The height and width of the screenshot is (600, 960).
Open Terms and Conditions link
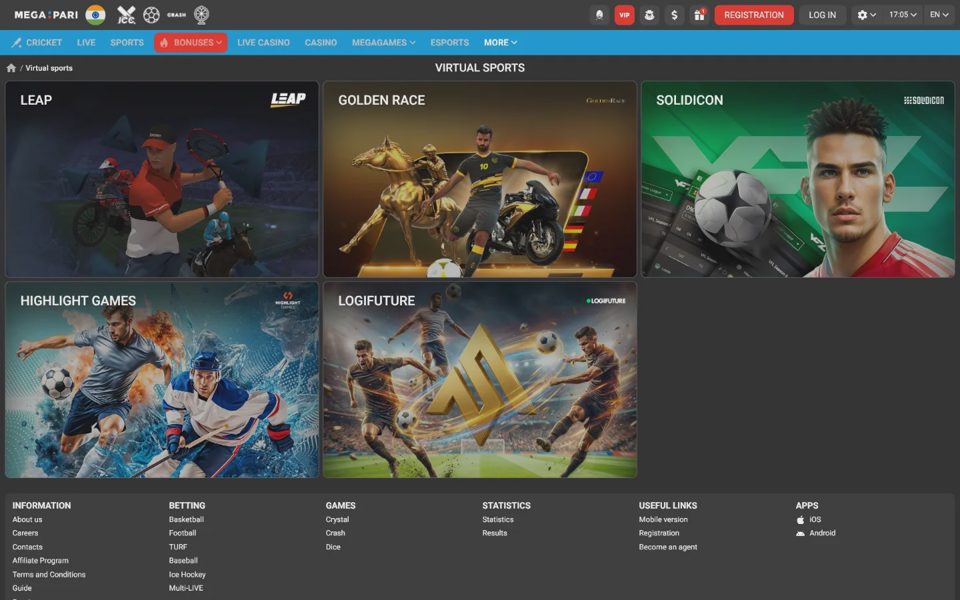tap(49, 574)
